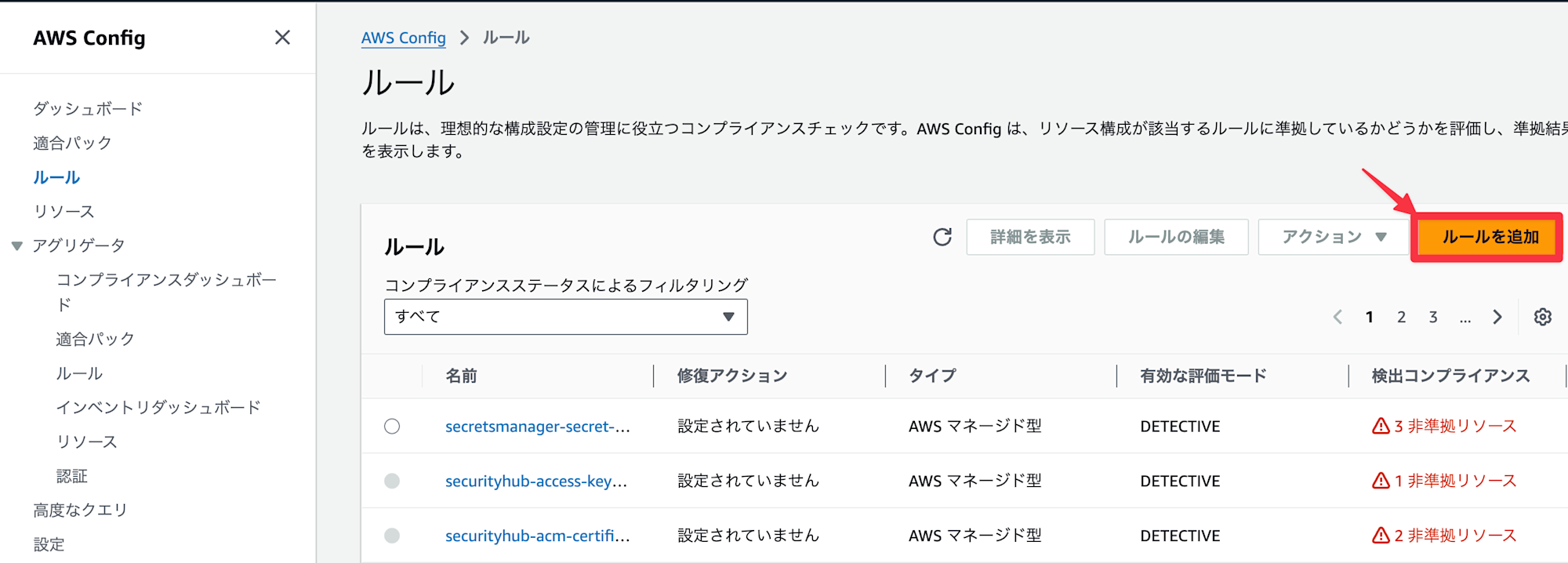Open table preferences gear icon
Image resolution: width=1568 pixels, height=563 pixels.
pyautogui.click(x=1542, y=317)
